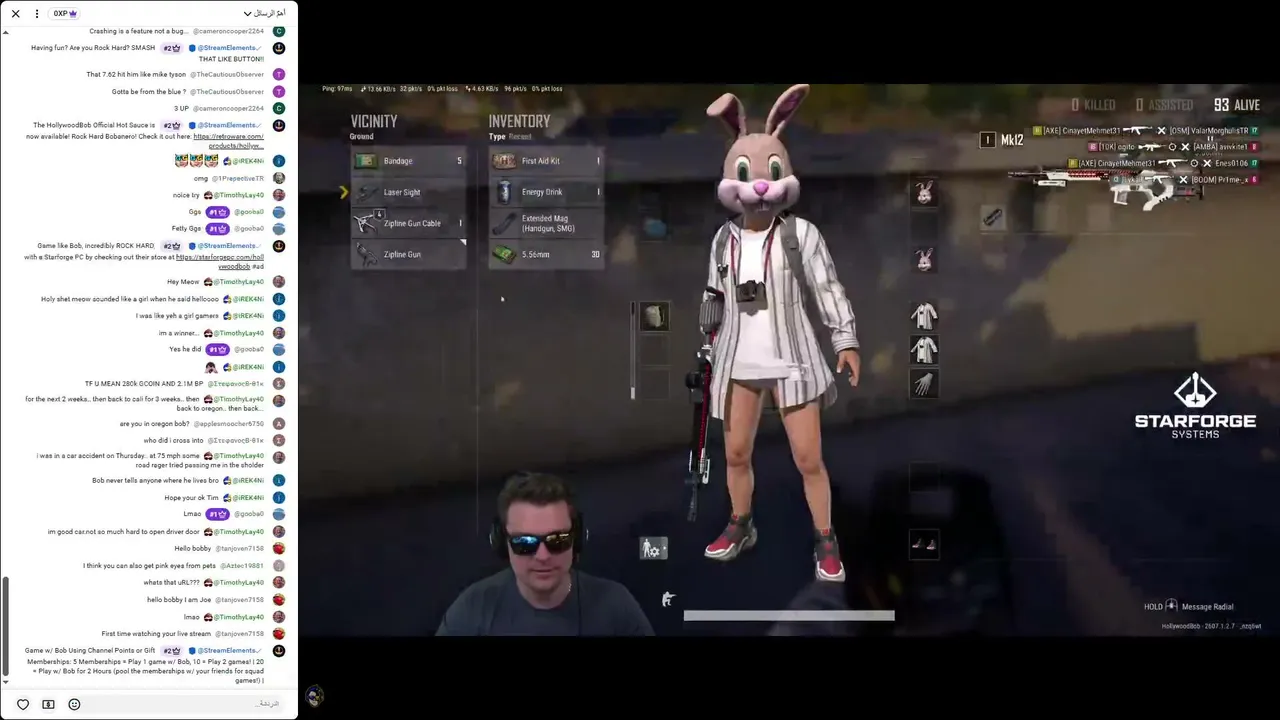Click the '93 ALIVE' counter
Image resolution: width=1280 pixels, height=720 pixels.
click(x=1237, y=105)
